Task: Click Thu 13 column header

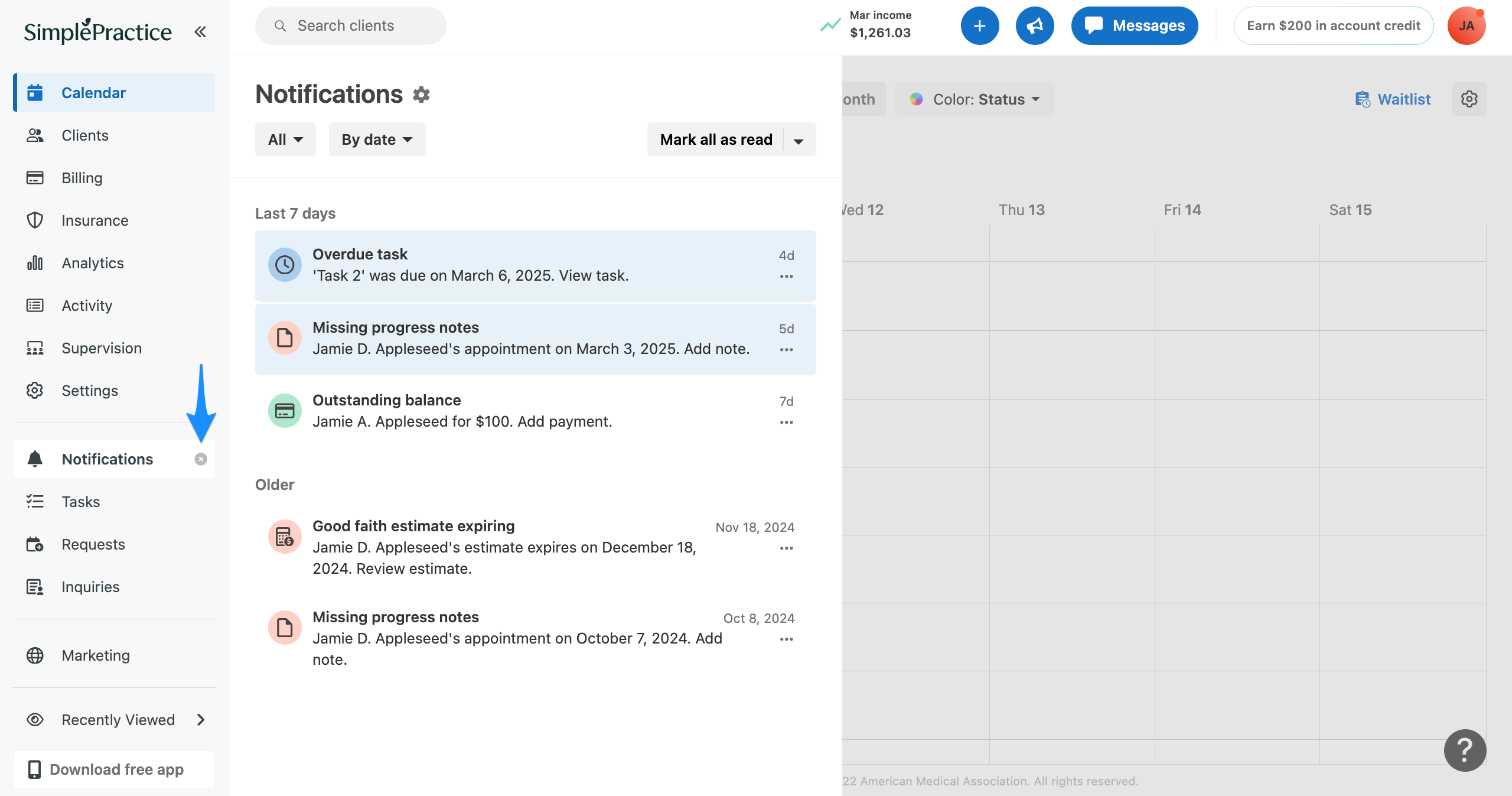Action: [x=1022, y=210]
